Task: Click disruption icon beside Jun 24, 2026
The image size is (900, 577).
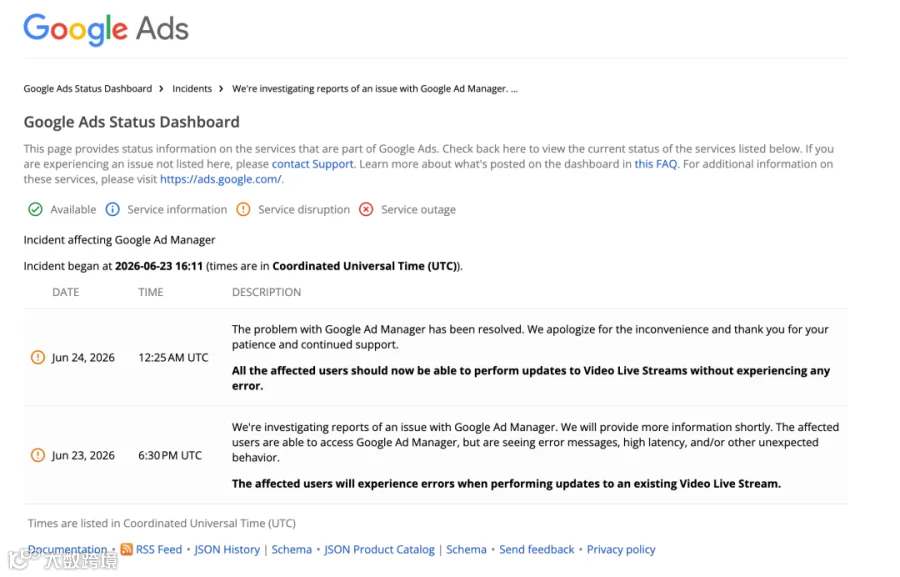Action: [x=37, y=357]
